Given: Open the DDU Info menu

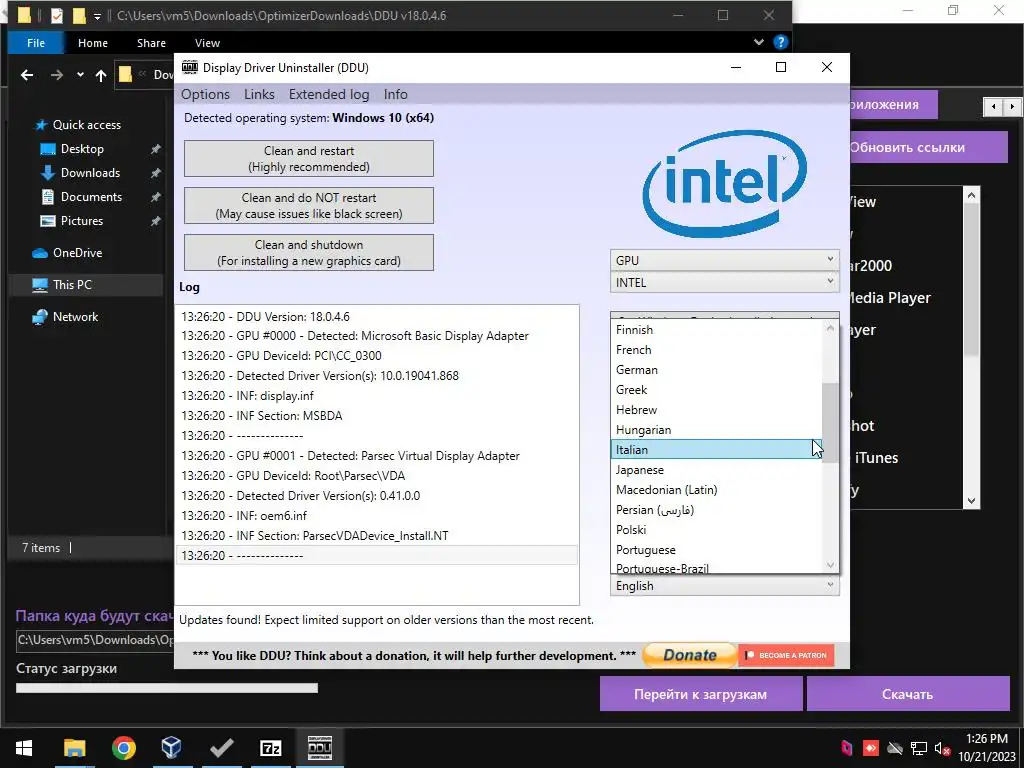Looking at the screenshot, I should tap(396, 94).
